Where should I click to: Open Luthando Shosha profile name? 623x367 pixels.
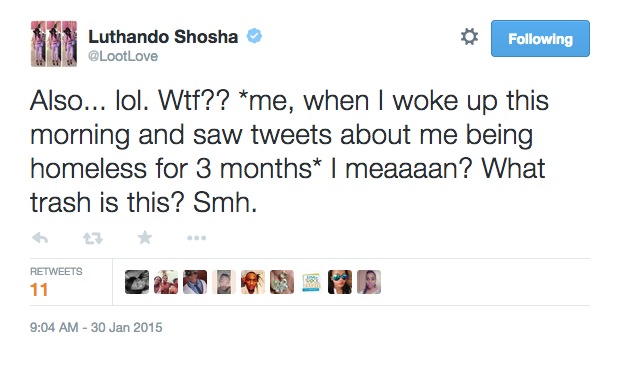[163, 37]
